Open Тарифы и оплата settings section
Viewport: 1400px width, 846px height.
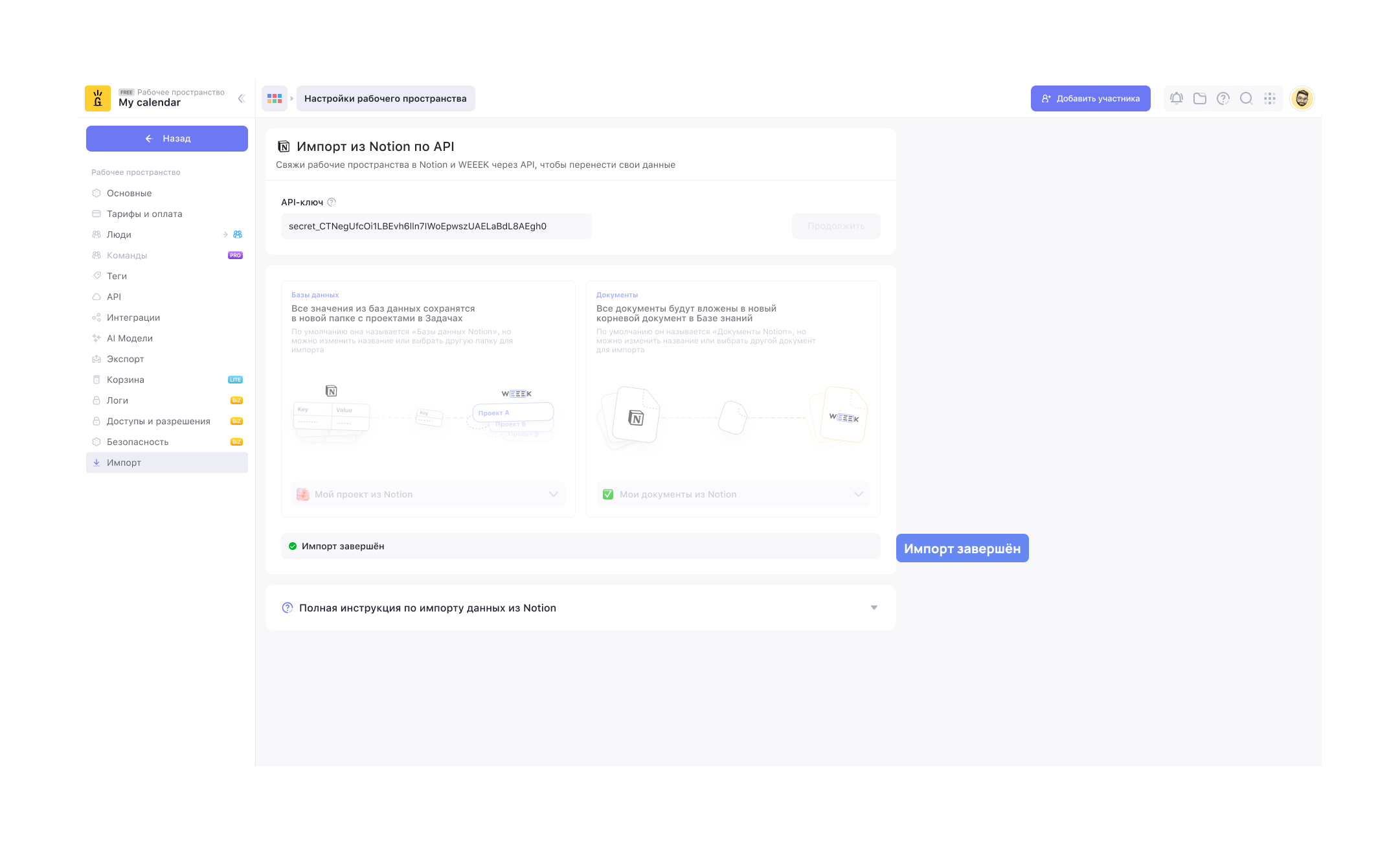144,214
